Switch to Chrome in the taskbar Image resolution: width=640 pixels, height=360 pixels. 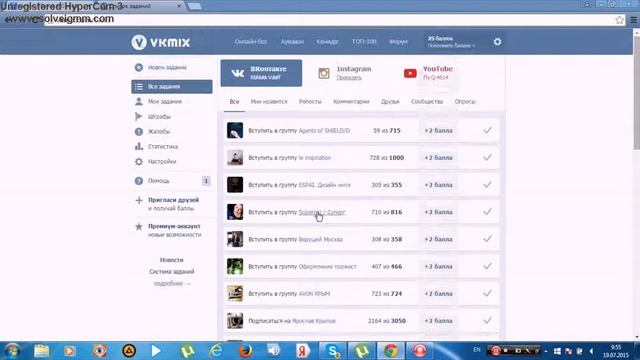pyautogui.click(x=391, y=351)
